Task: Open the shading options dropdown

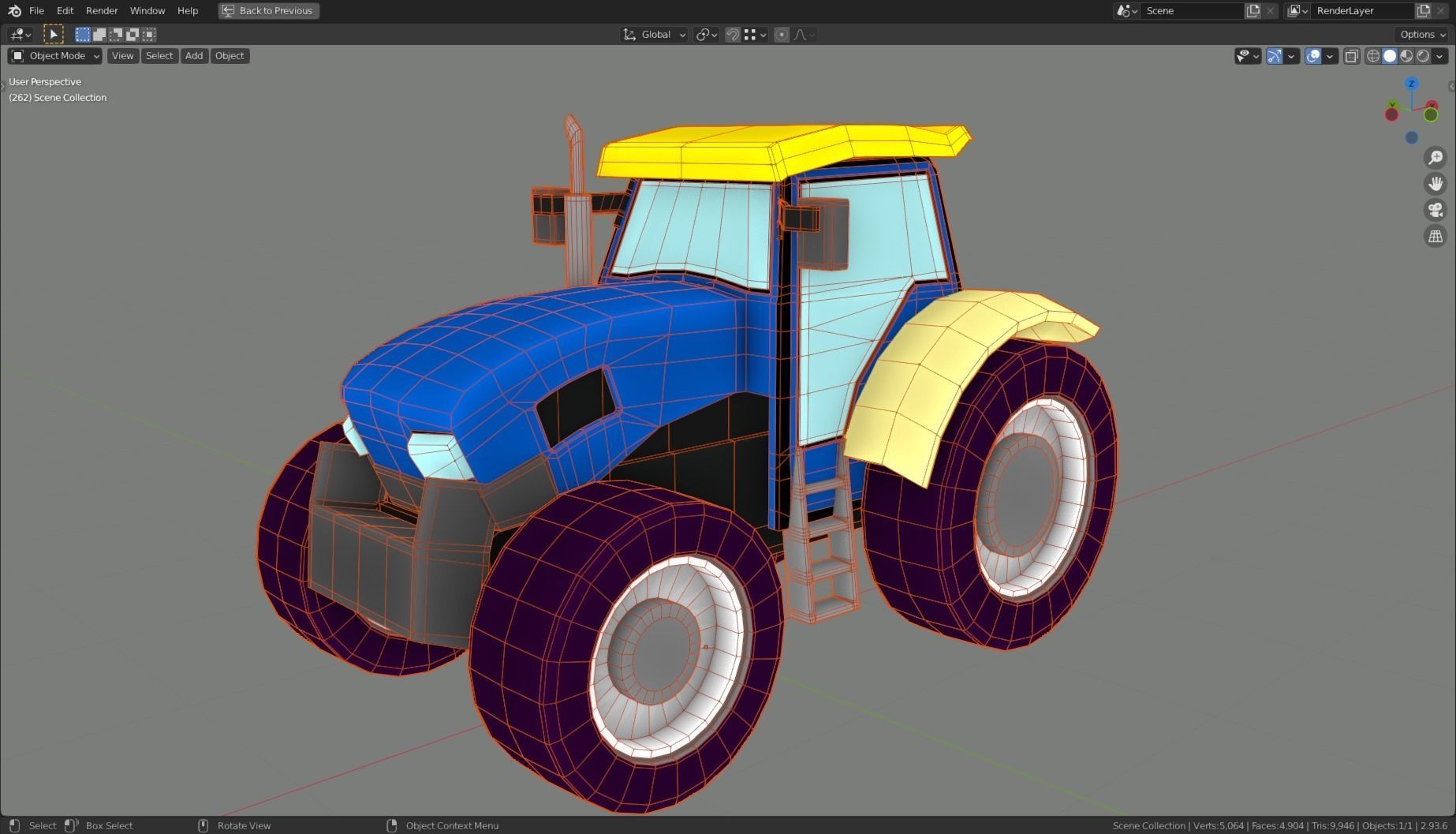Action: (1440, 56)
